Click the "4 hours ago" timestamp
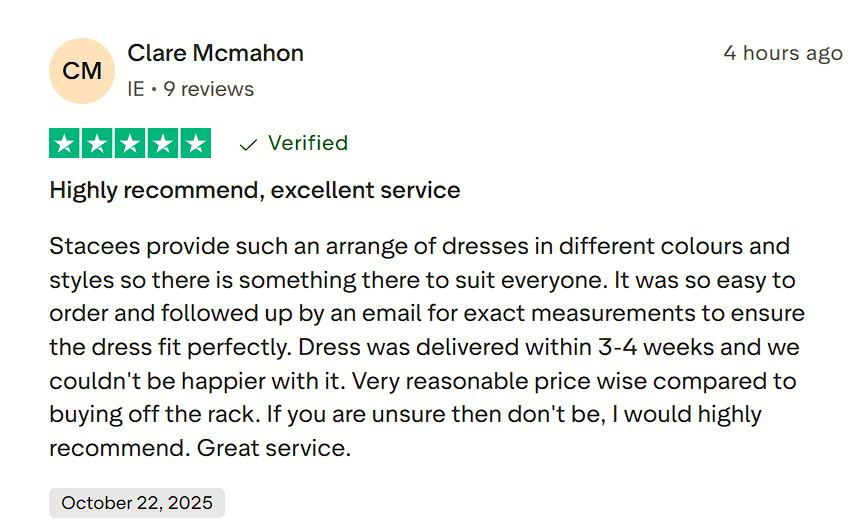Image resolution: width=865 pixels, height=528 pixels. click(782, 53)
